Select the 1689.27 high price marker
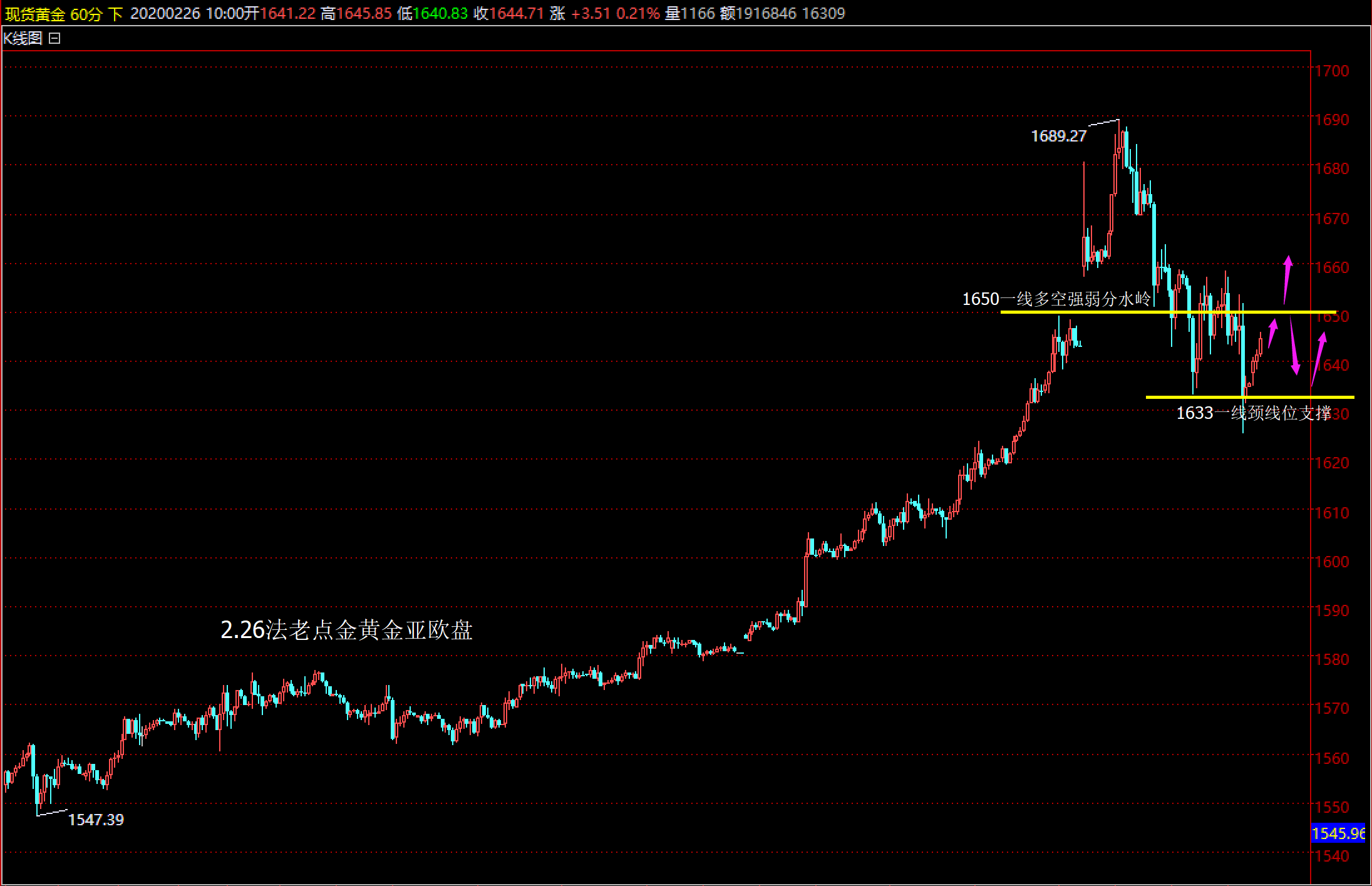 [x=1058, y=136]
